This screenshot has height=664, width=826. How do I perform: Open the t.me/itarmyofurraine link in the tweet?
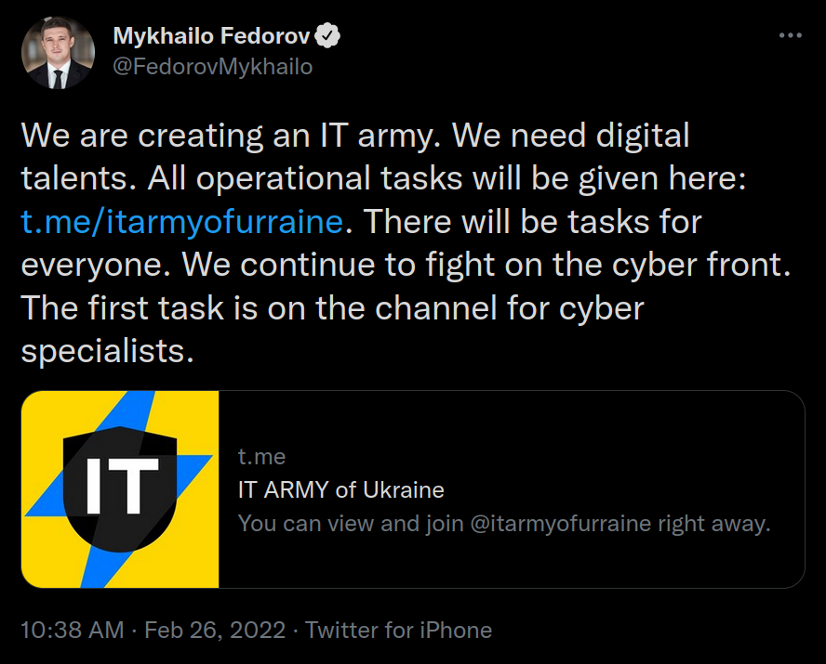(x=182, y=221)
